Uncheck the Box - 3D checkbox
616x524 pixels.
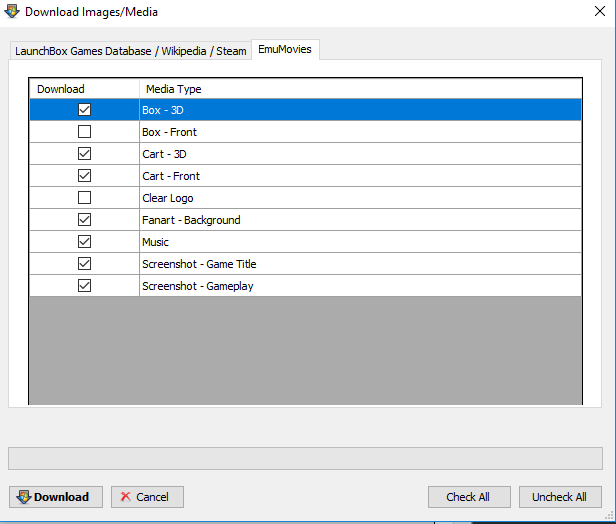[84, 110]
